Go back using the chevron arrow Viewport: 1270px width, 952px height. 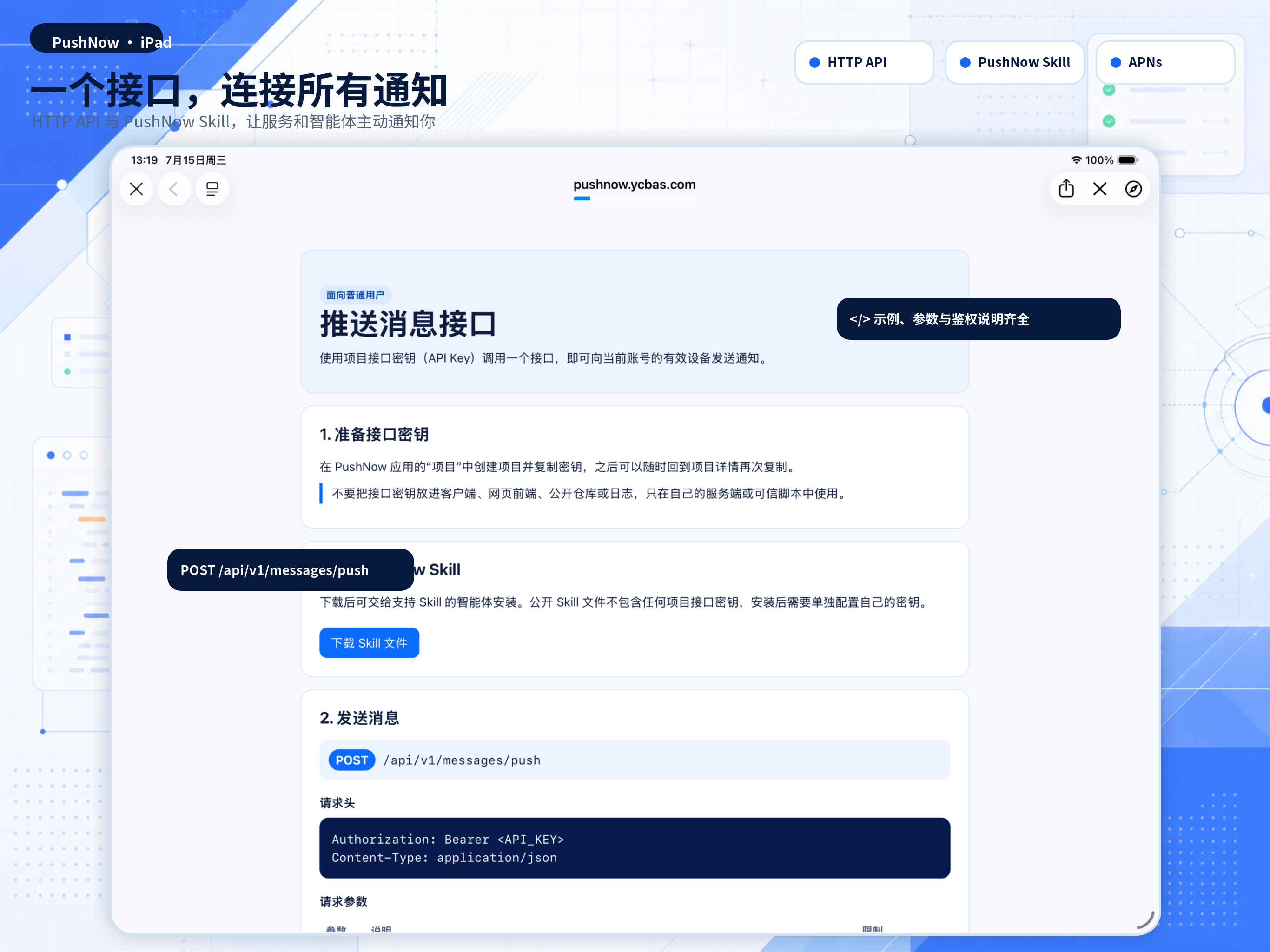[x=174, y=189]
